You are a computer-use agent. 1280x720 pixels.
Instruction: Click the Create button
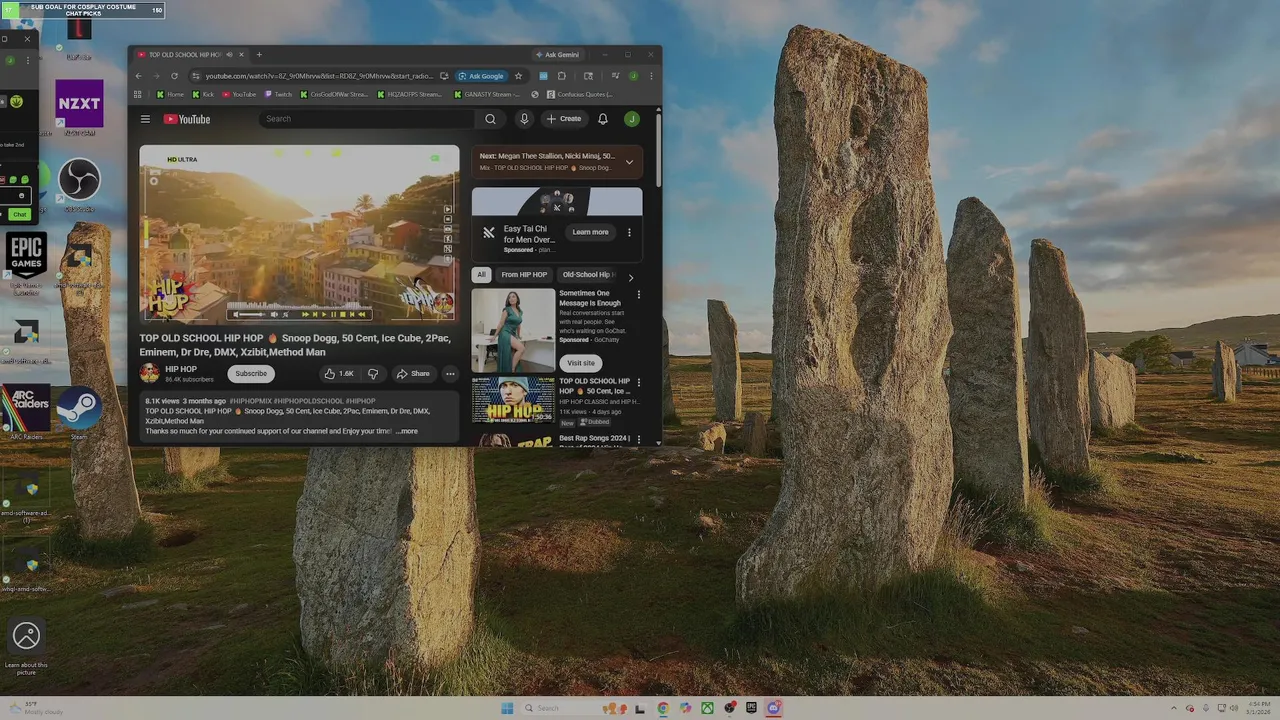point(564,119)
